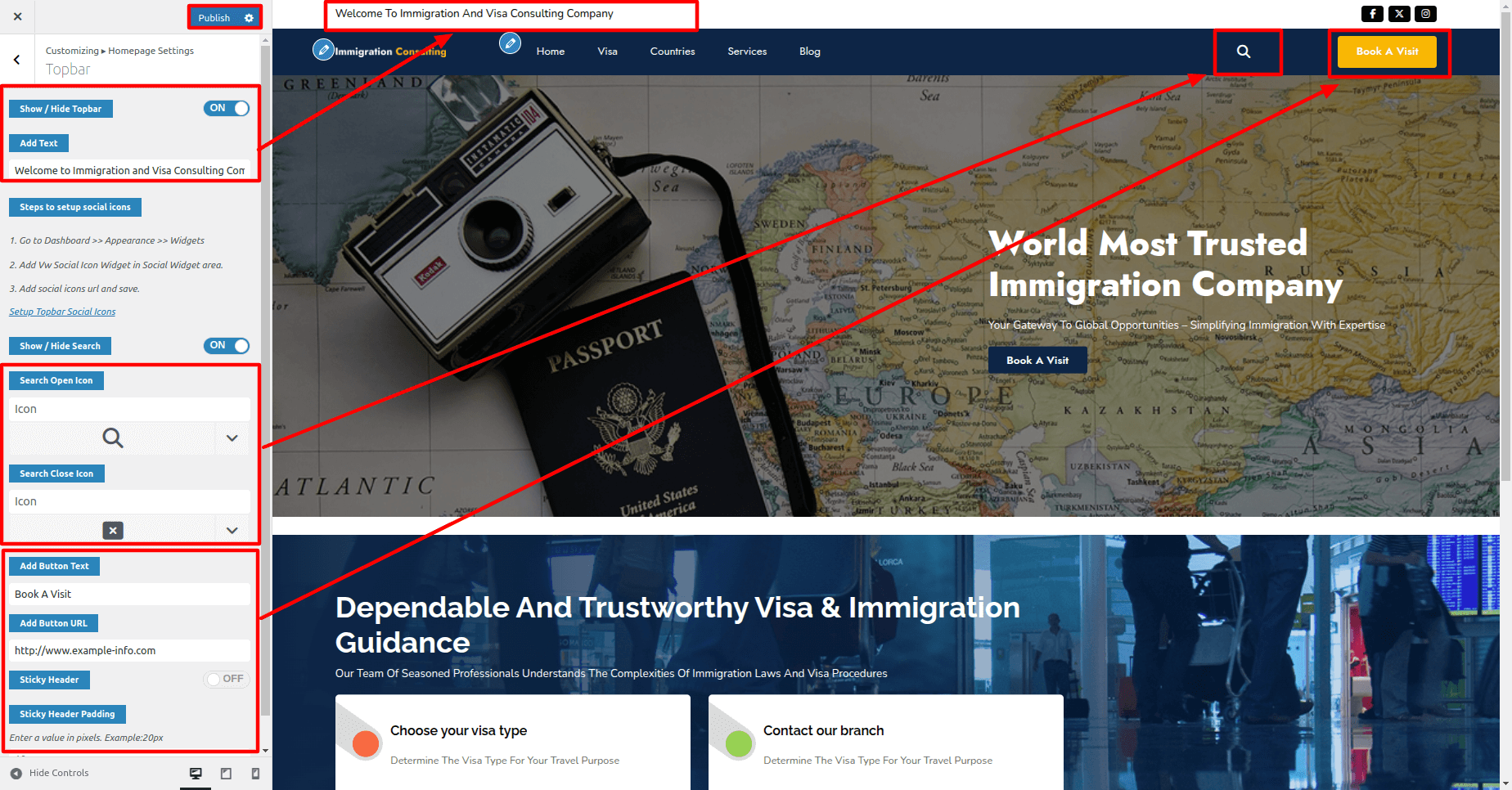Toggle the Show / Hide Search switch

tap(227, 346)
